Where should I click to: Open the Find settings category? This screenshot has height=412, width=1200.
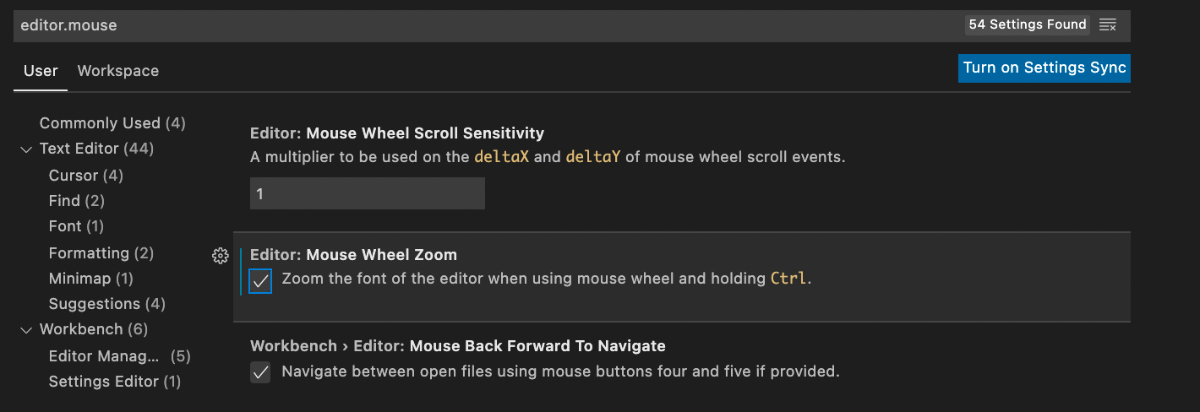tap(76, 201)
